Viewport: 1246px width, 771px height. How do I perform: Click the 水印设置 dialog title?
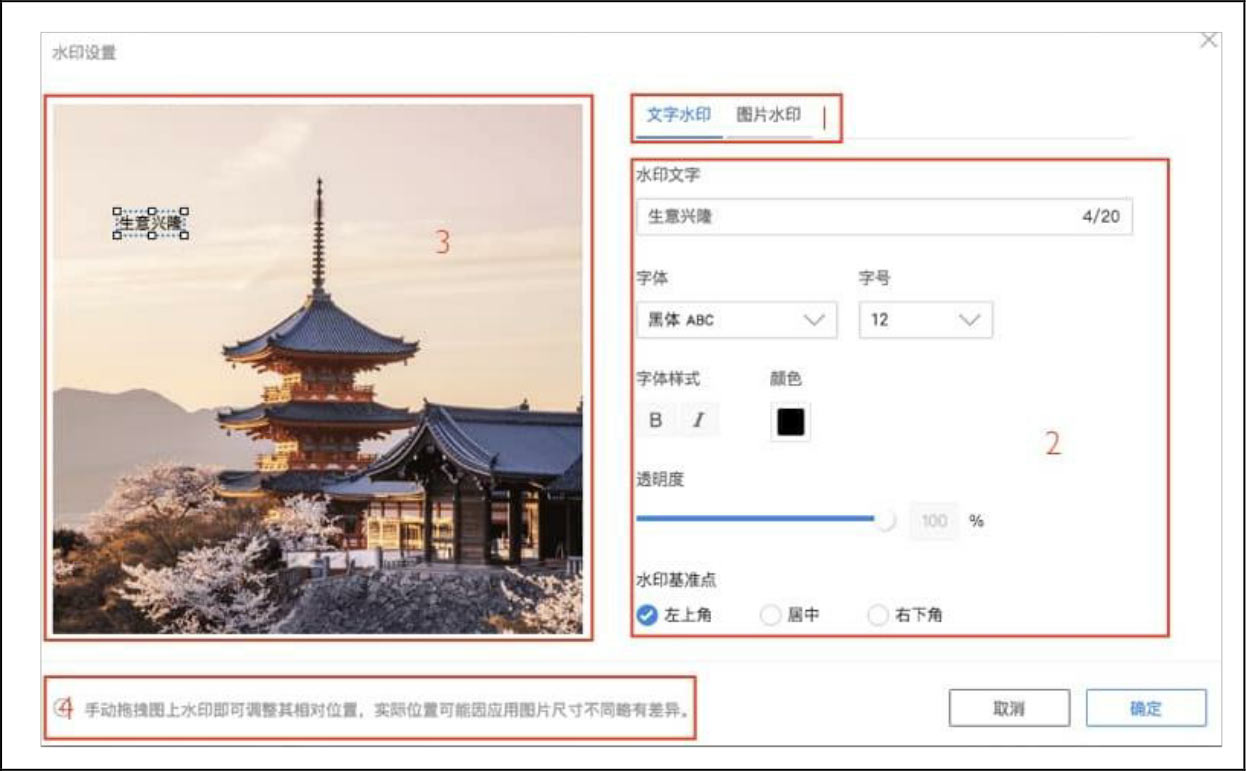[84, 53]
